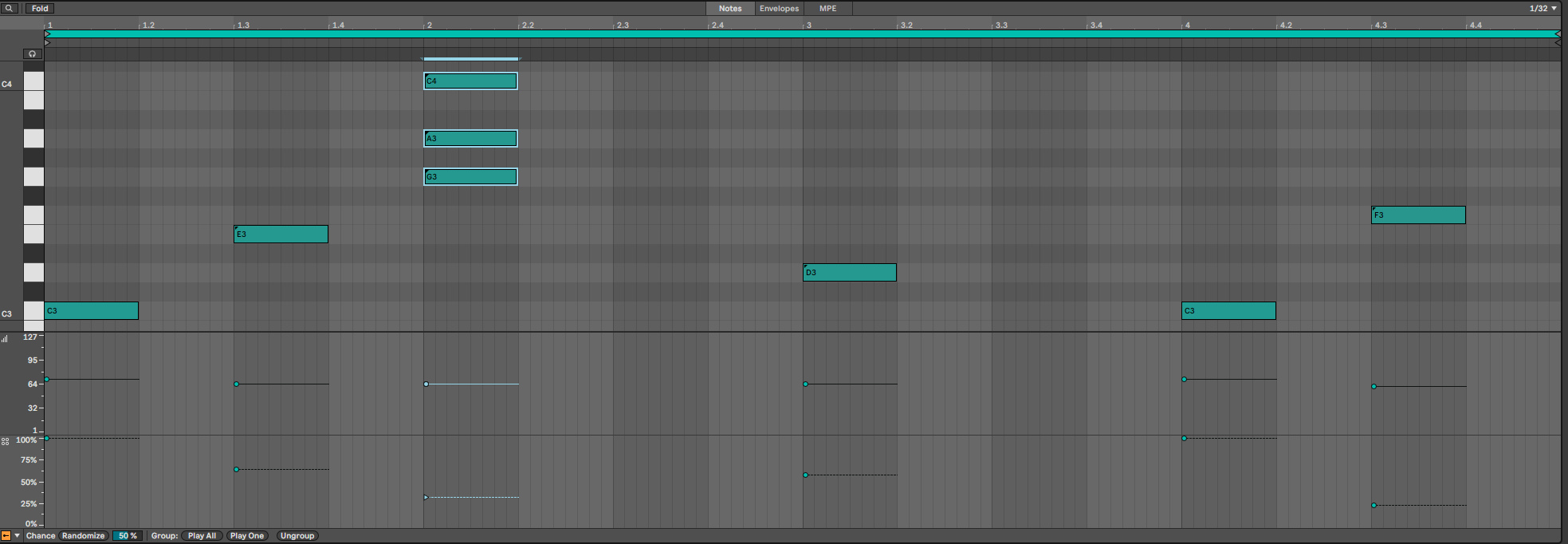This screenshot has height=544, width=1568.
Task: Open the 1/32 grid size dropdown
Action: tap(1542, 8)
